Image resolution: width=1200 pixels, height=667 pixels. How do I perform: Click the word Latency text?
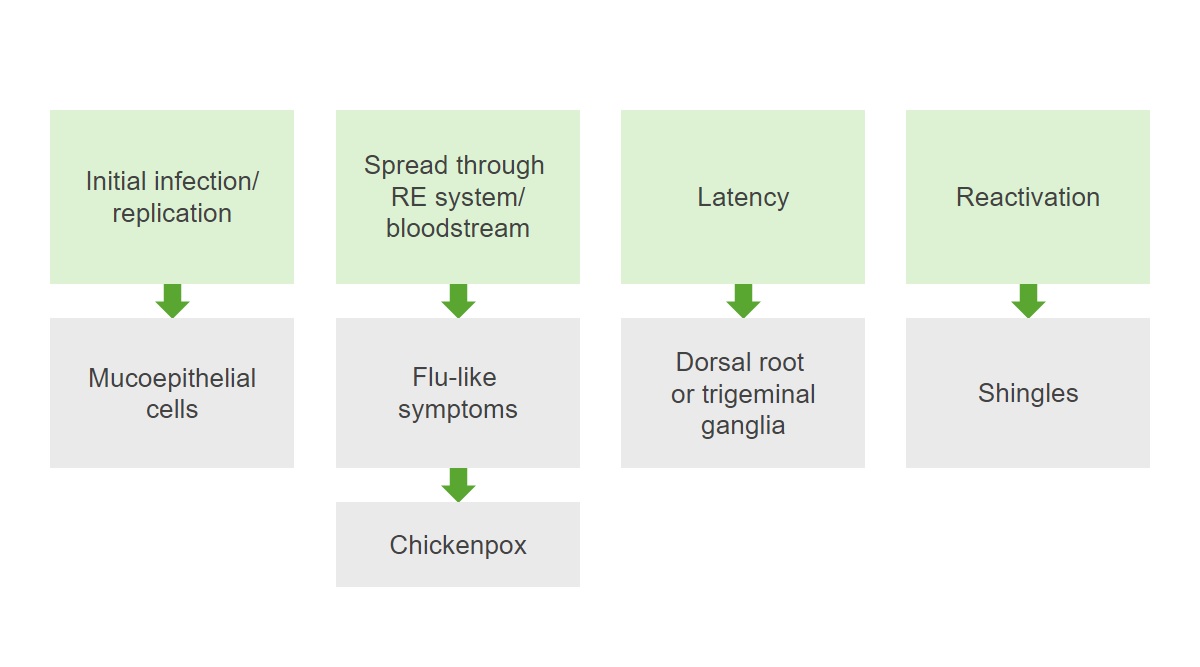[743, 198]
